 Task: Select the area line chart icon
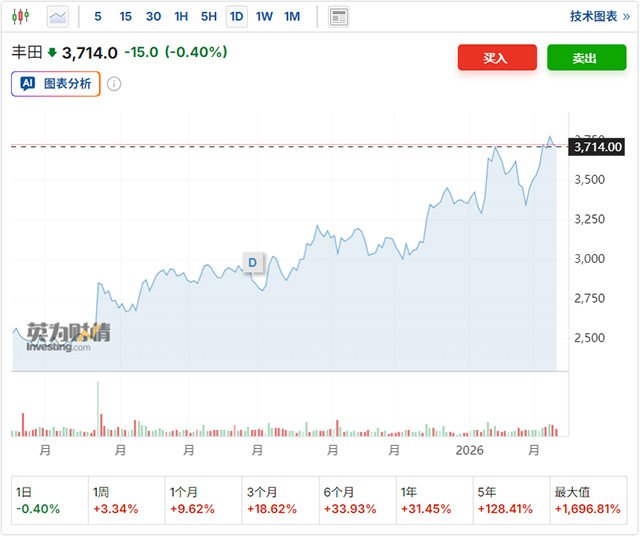point(58,16)
